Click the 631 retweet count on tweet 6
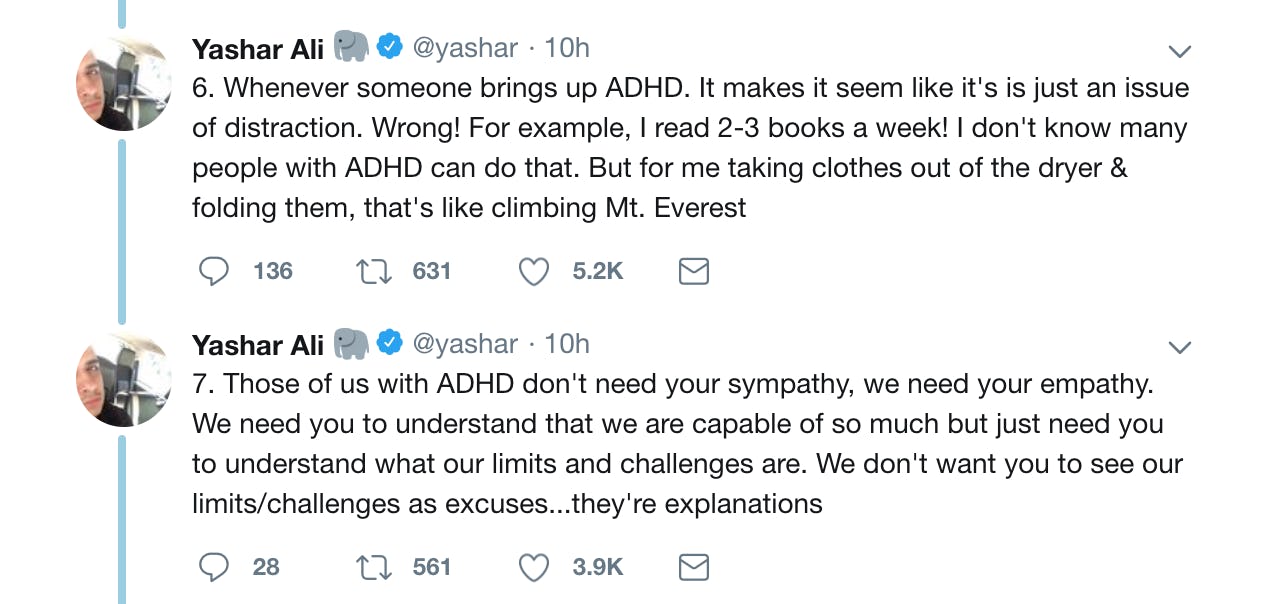The image size is (1272, 604). point(431,270)
